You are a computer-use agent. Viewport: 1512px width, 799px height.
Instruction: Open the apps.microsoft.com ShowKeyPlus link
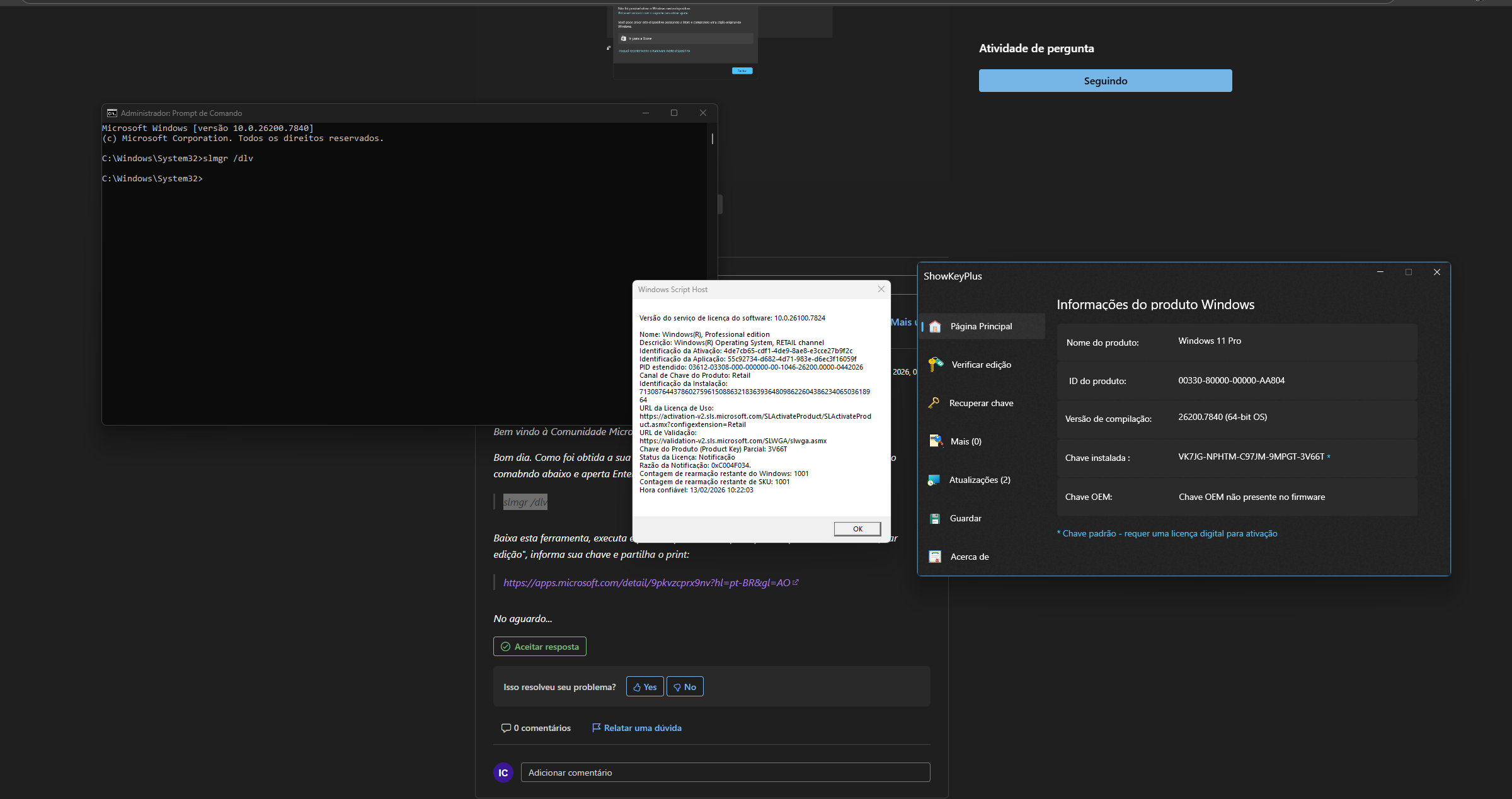[x=646, y=583]
